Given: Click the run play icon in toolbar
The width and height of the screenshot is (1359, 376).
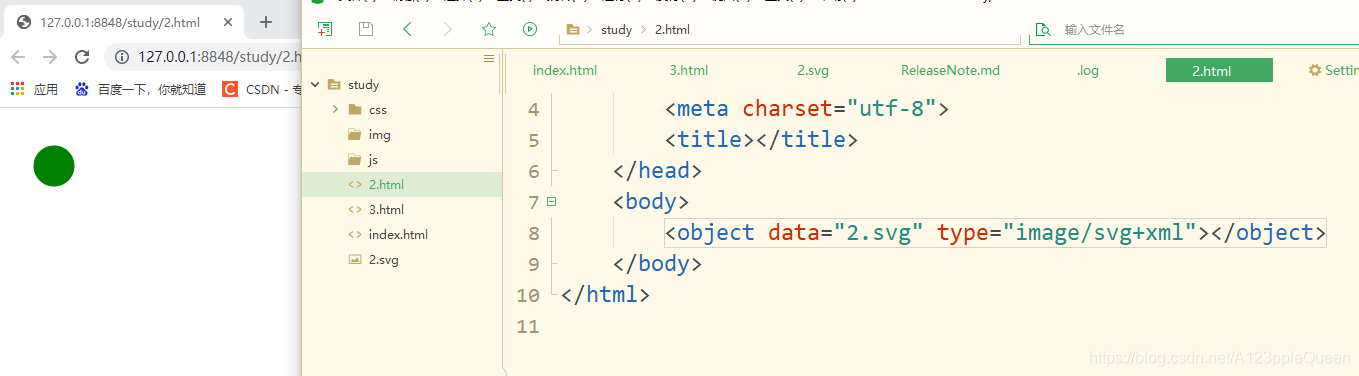Looking at the screenshot, I should point(529,30).
